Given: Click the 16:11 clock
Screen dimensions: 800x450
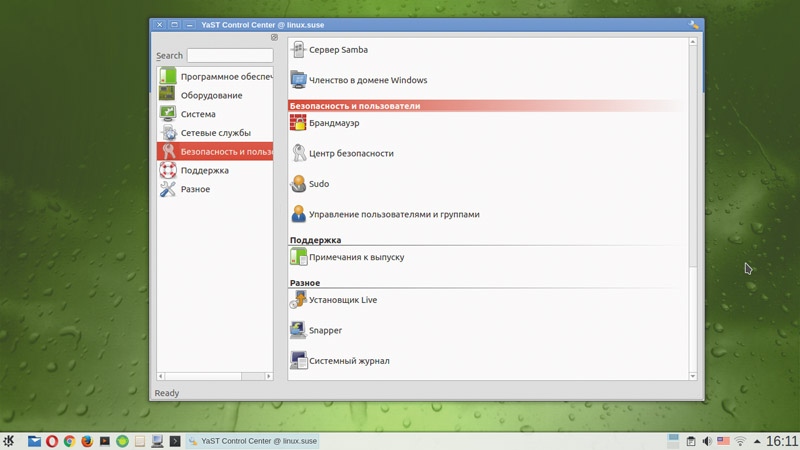Looking at the screenshot, I should (781, 441).
